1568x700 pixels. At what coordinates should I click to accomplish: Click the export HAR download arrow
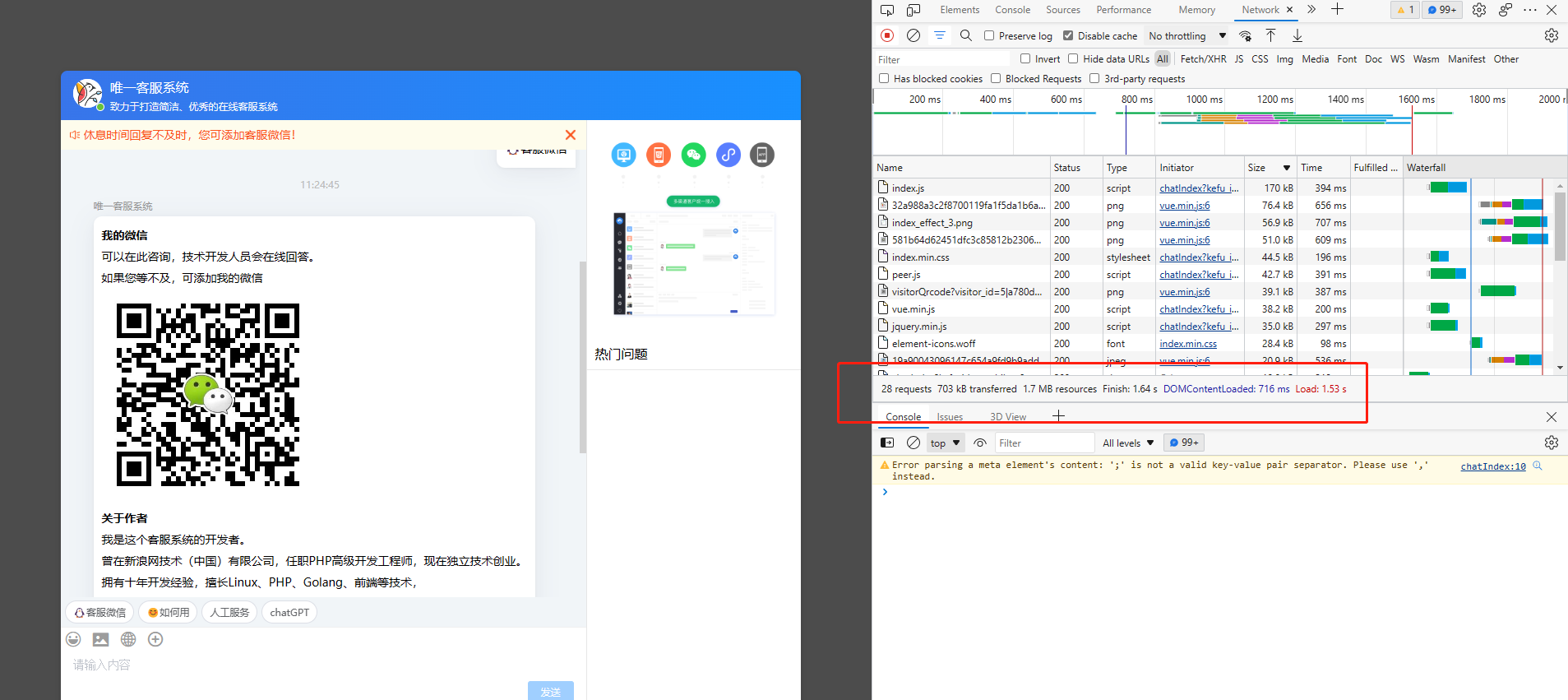[1297, 35]
